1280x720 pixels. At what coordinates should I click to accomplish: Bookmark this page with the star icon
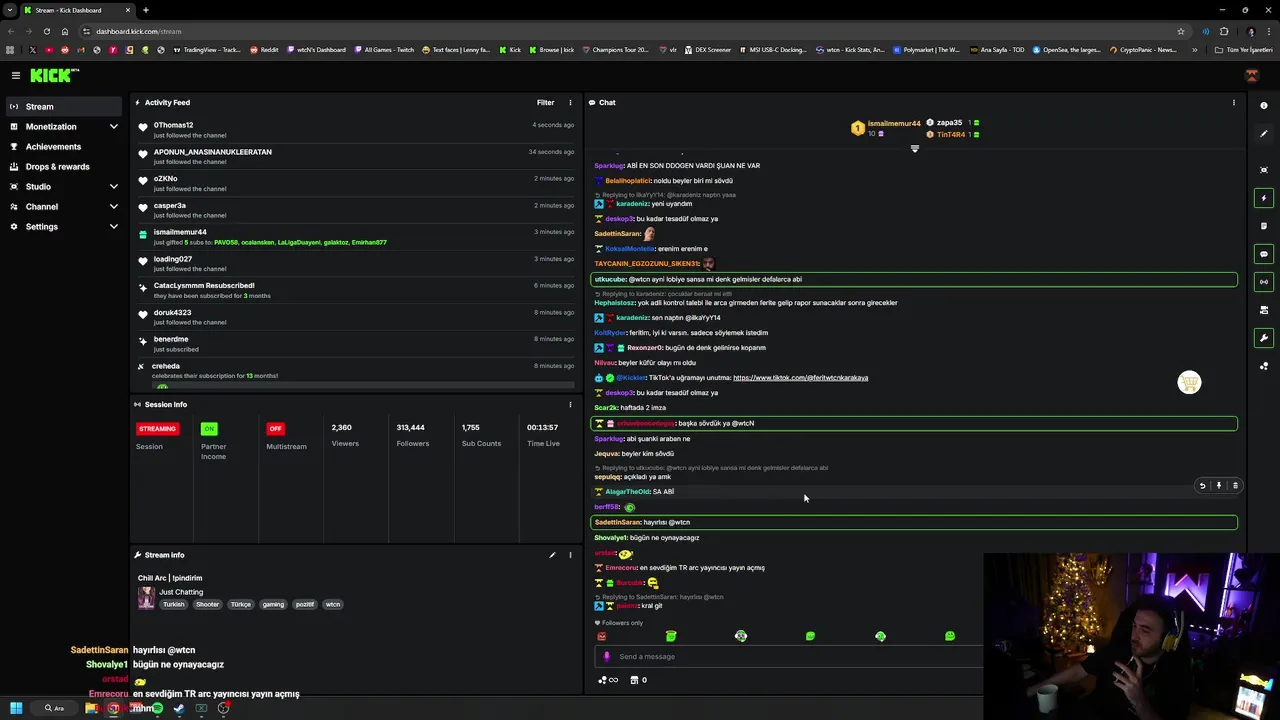[x=1180, y=31]
